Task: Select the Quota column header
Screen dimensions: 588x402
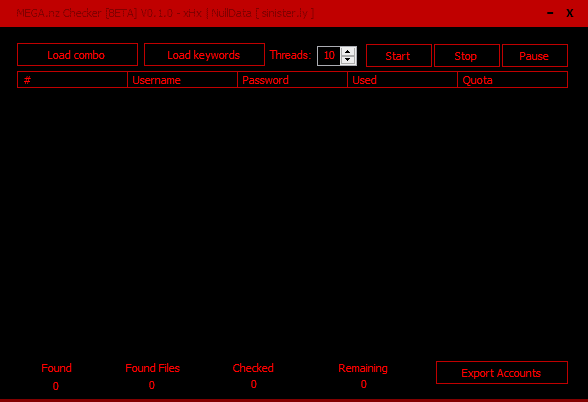Action: pos(513,80)
